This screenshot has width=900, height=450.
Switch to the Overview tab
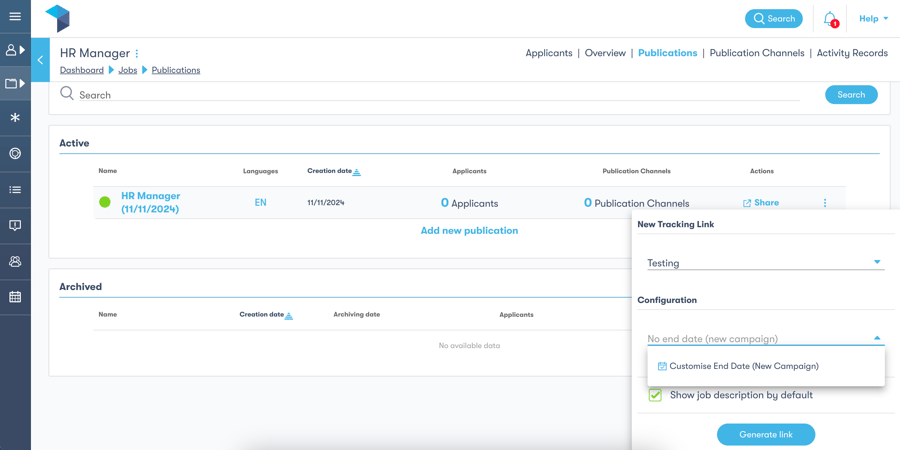click(605, 53)
